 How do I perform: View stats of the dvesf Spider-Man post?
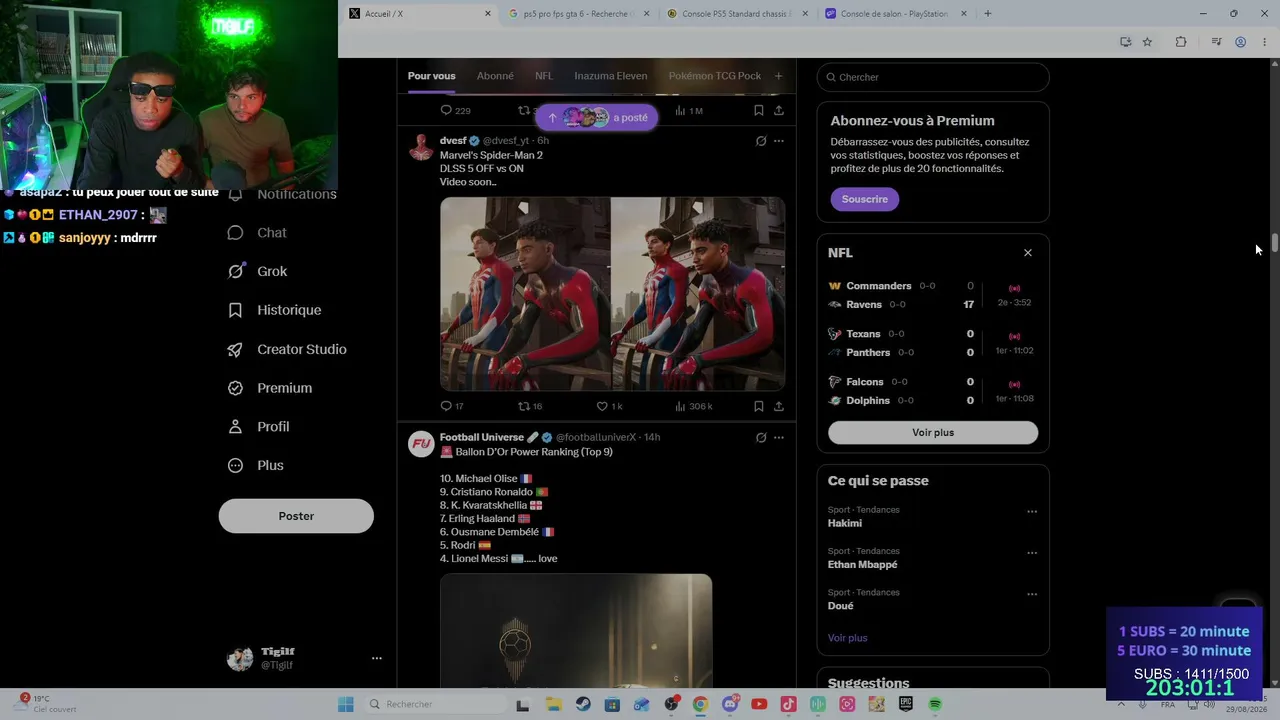click(x=694, y=406)
